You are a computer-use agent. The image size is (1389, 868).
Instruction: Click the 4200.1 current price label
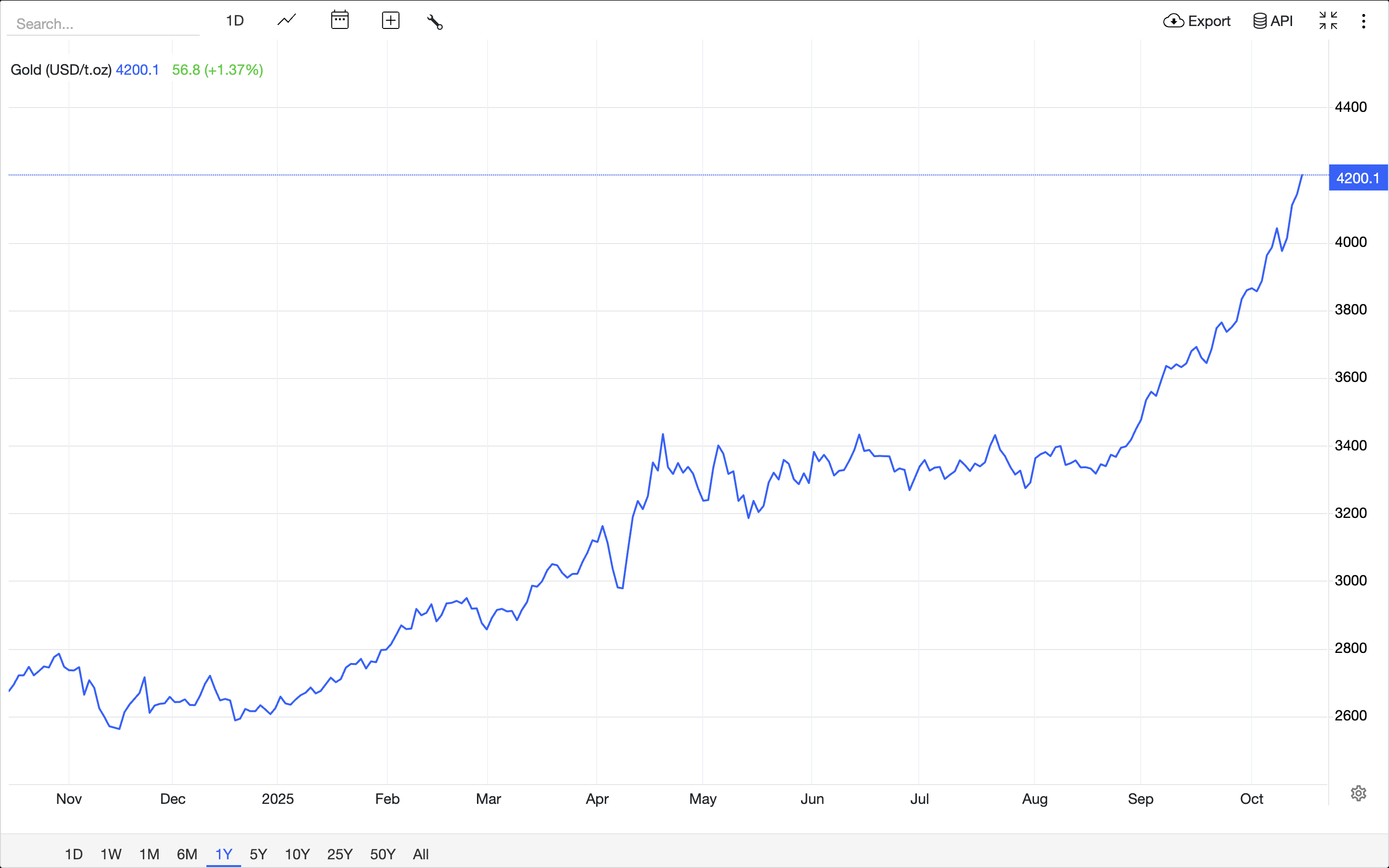coord(1358,178)
